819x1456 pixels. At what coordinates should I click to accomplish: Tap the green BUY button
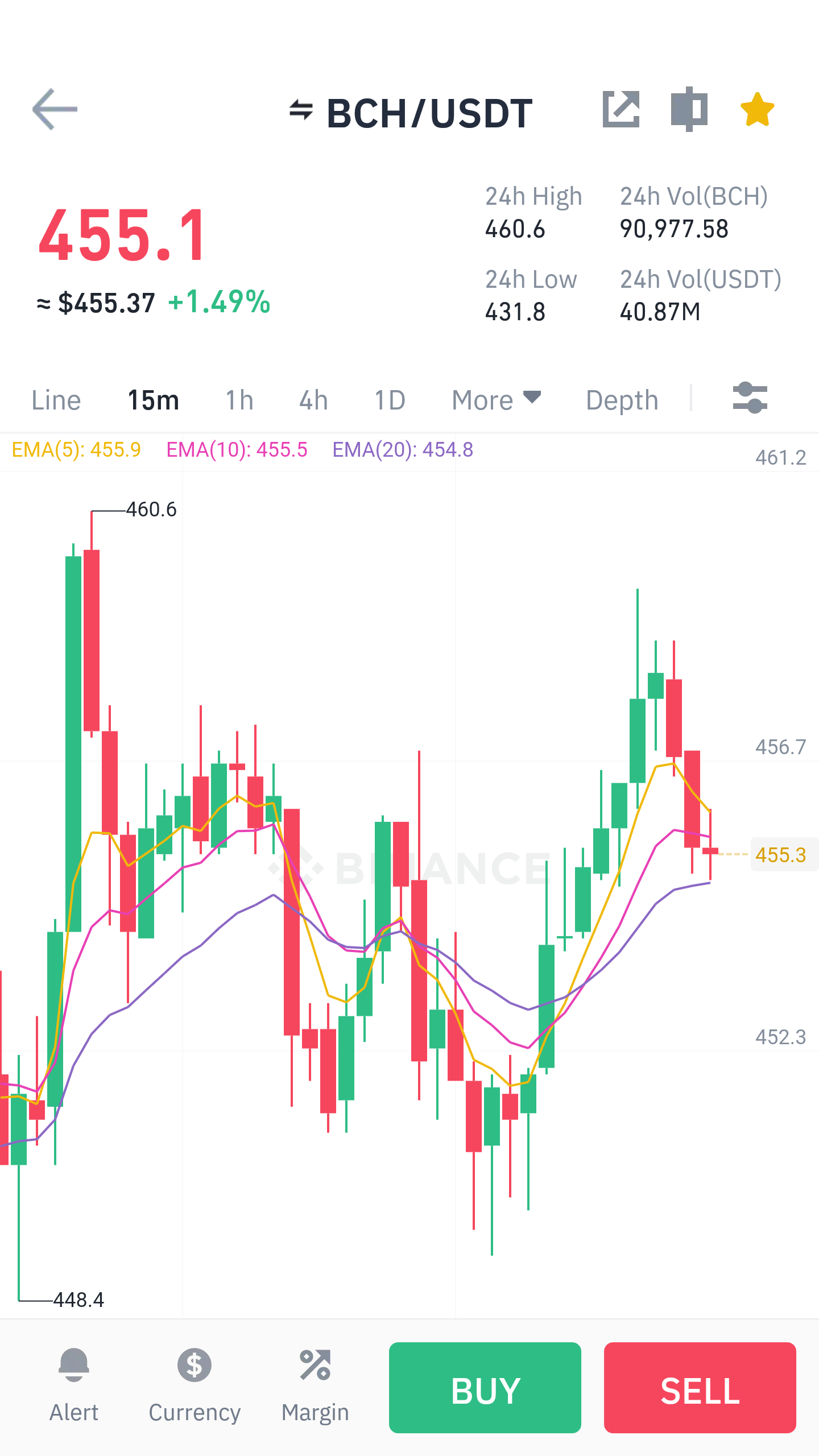tap(485, 1388)
